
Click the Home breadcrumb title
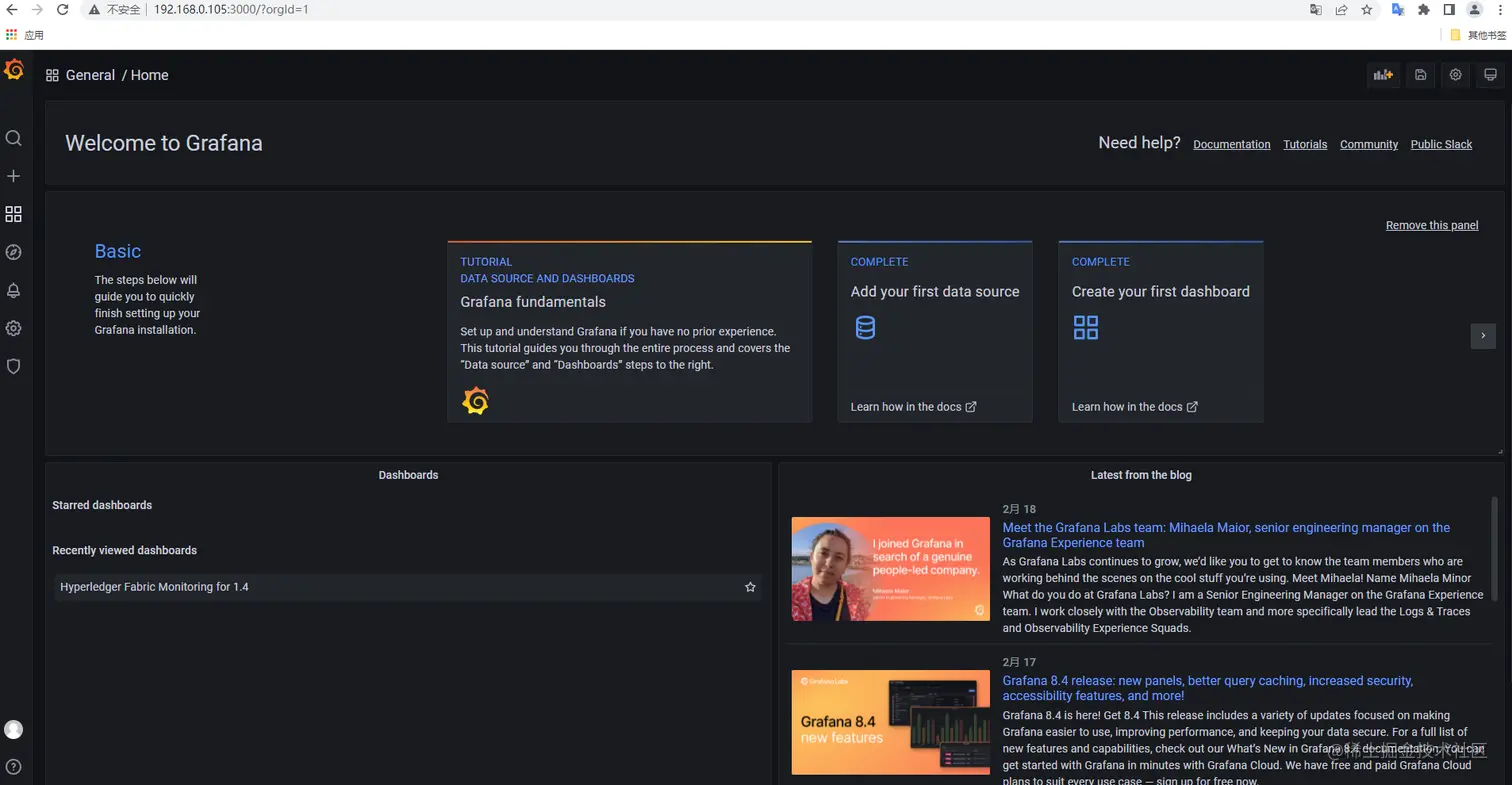coord(150,75)
